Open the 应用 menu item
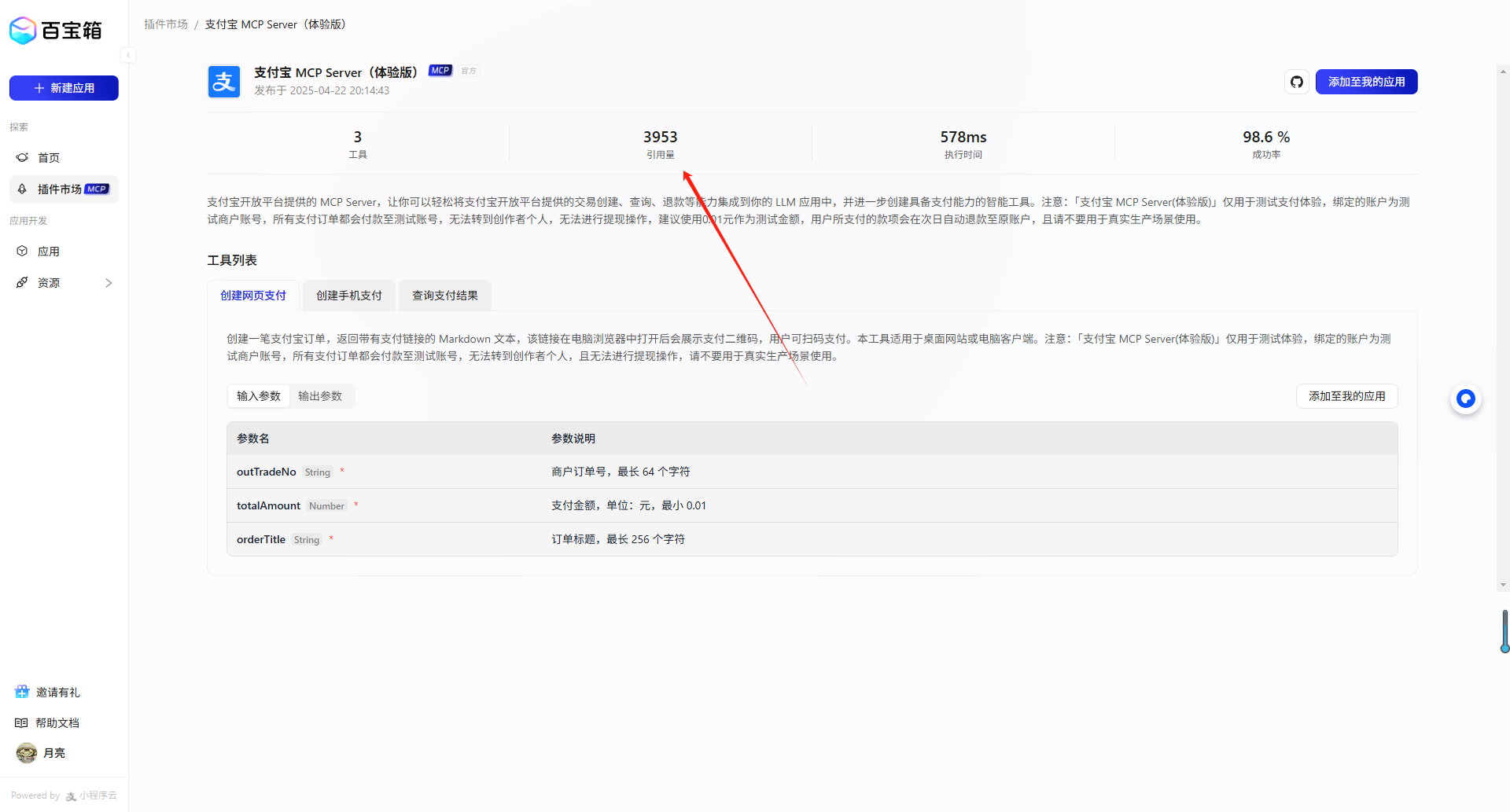Screen dimensions: 1510x812 pos(64,252)
